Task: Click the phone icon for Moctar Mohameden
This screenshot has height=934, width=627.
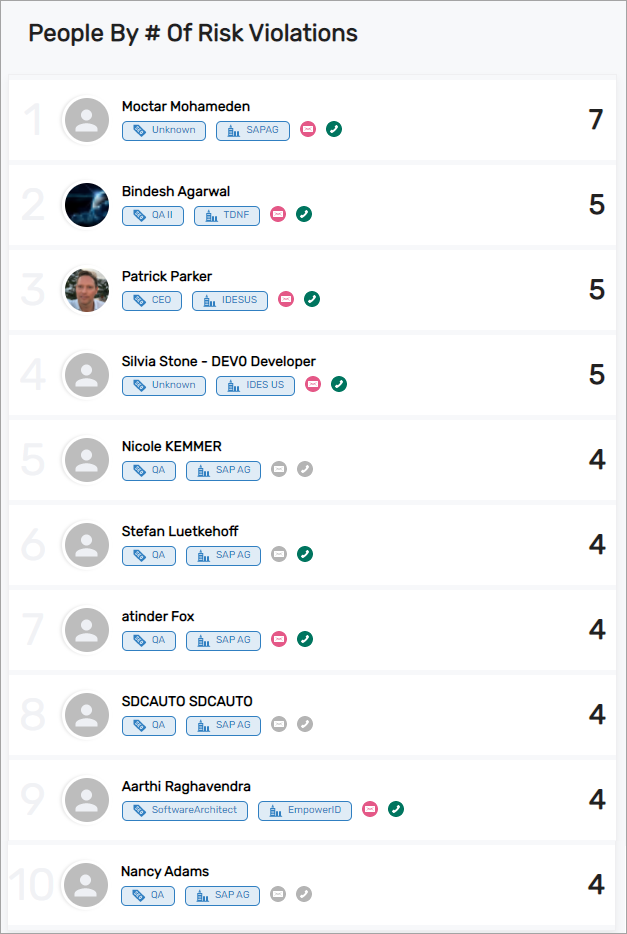Action: tap(334, 129)
